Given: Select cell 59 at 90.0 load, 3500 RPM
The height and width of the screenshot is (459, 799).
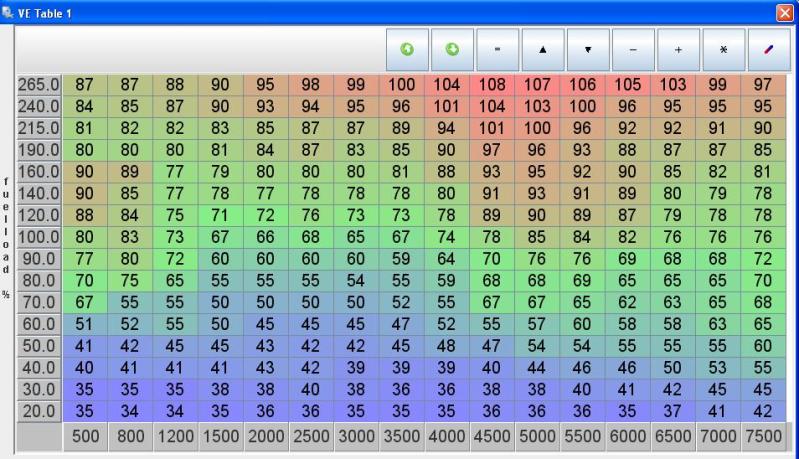Looking at the screenshot, I should 402,259.
